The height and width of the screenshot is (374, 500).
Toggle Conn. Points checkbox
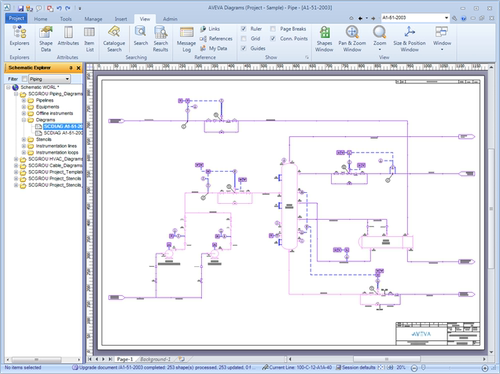pos(273,39)
